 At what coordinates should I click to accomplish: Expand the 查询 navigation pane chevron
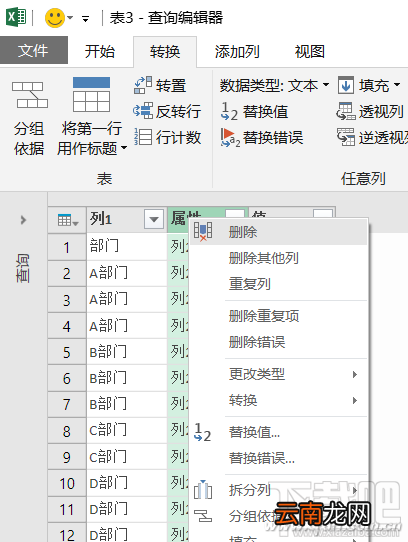[23, 219]
